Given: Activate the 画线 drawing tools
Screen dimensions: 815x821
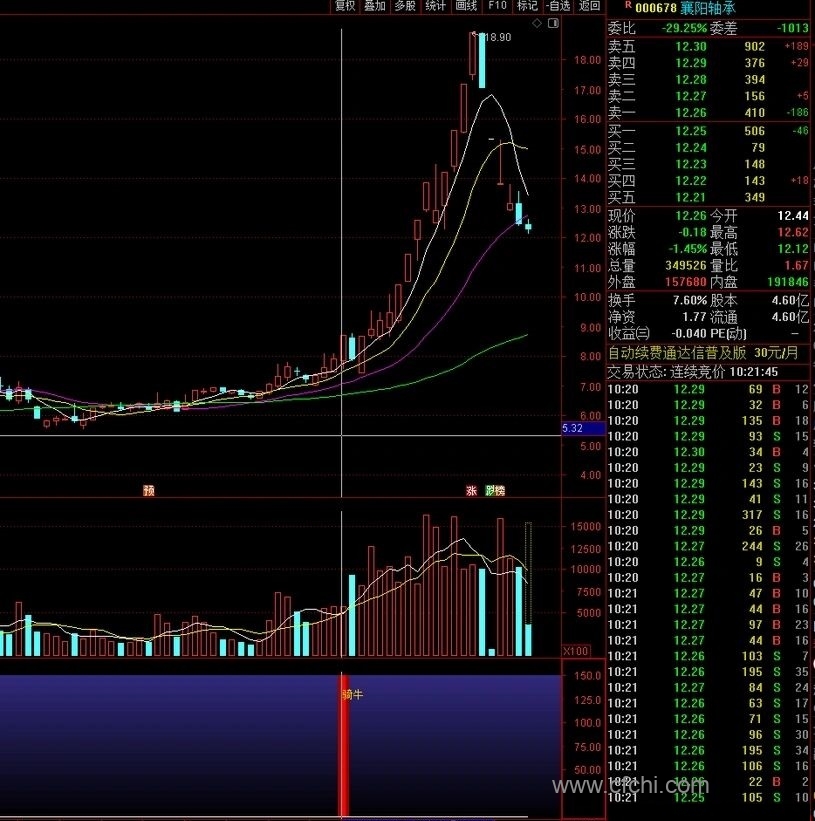Looking at the screenshot, I should tap(466, 6).
